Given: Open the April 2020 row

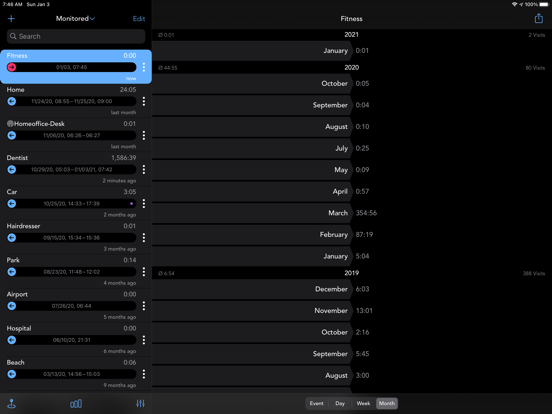Looking at the screenshot, I should pyautogui.click(x=352, y=192).
